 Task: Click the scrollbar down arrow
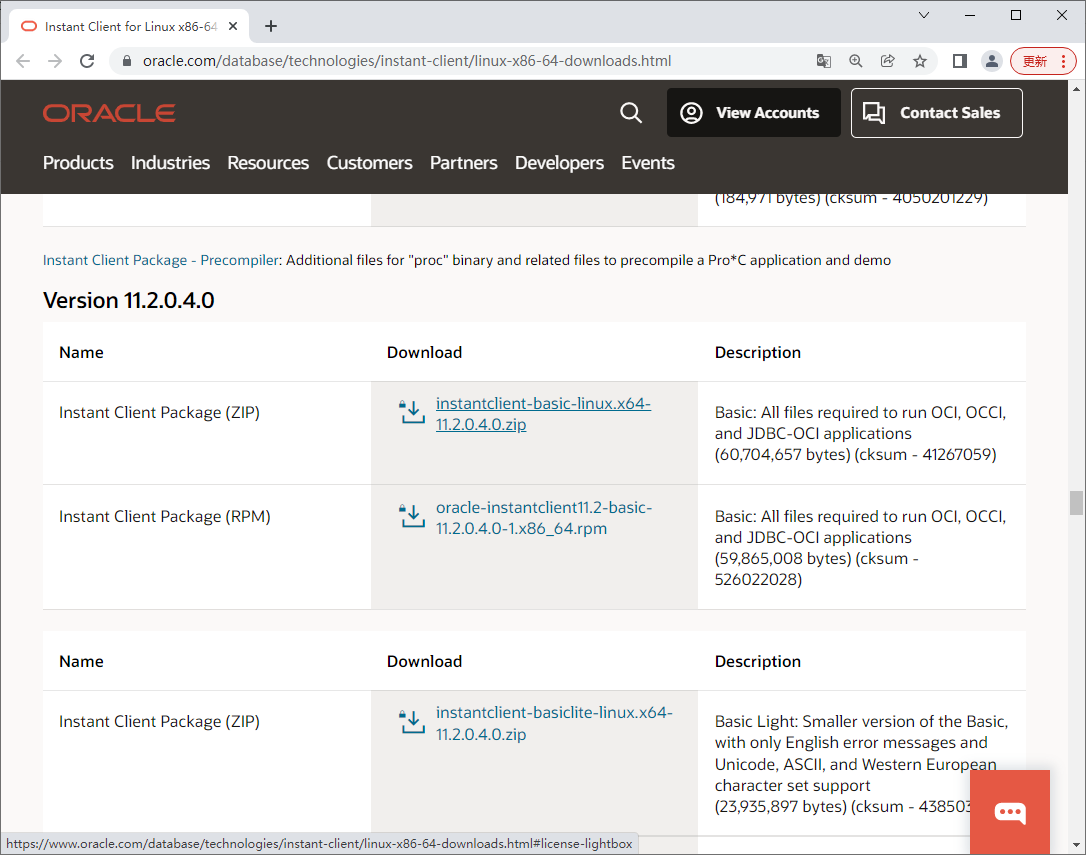coord(1076,845)
